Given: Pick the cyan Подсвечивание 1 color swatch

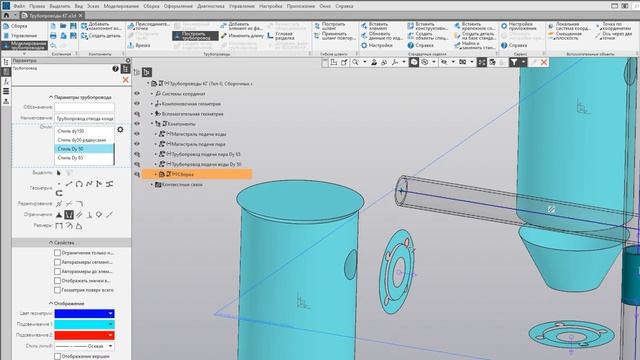Looking at the screenshot, I should click(84, 324).
